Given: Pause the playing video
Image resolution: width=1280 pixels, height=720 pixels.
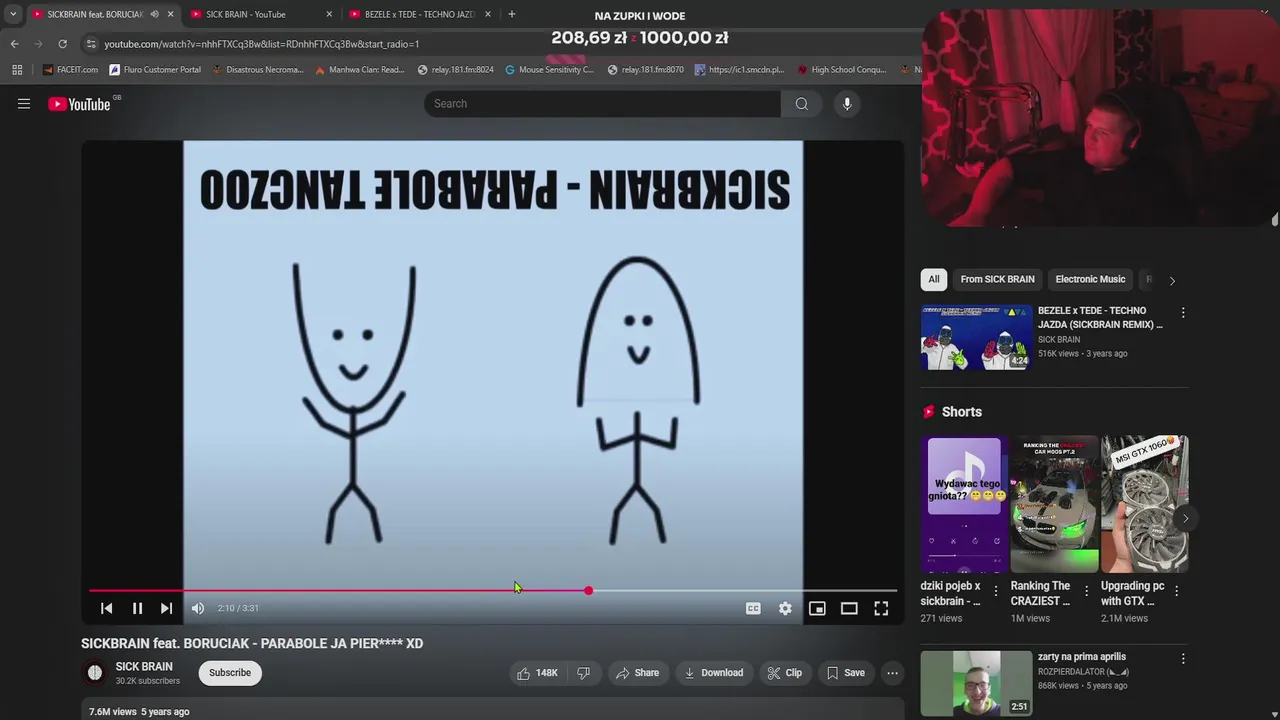Looking at the screenshot, I should coord(138,608).
